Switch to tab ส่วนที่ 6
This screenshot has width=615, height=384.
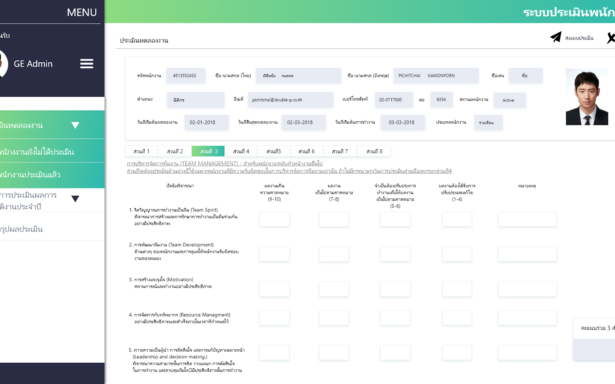pyautogui.click(x=307, y=151)
